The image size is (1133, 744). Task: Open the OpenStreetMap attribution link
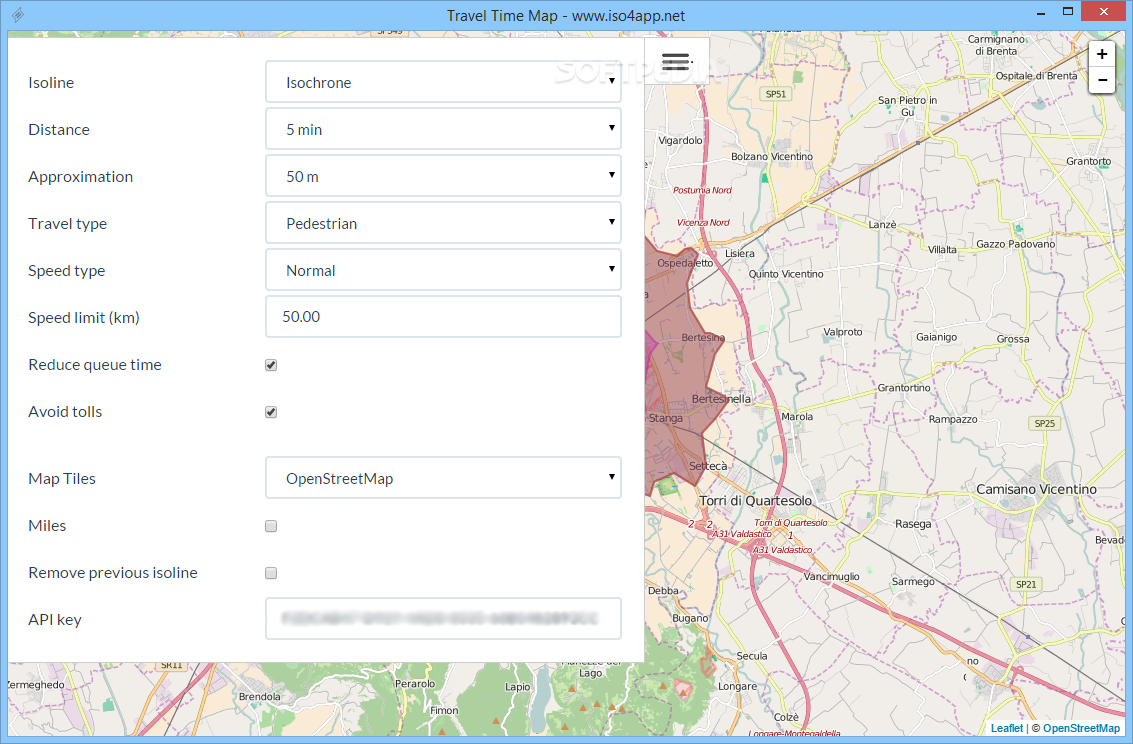1081,728
